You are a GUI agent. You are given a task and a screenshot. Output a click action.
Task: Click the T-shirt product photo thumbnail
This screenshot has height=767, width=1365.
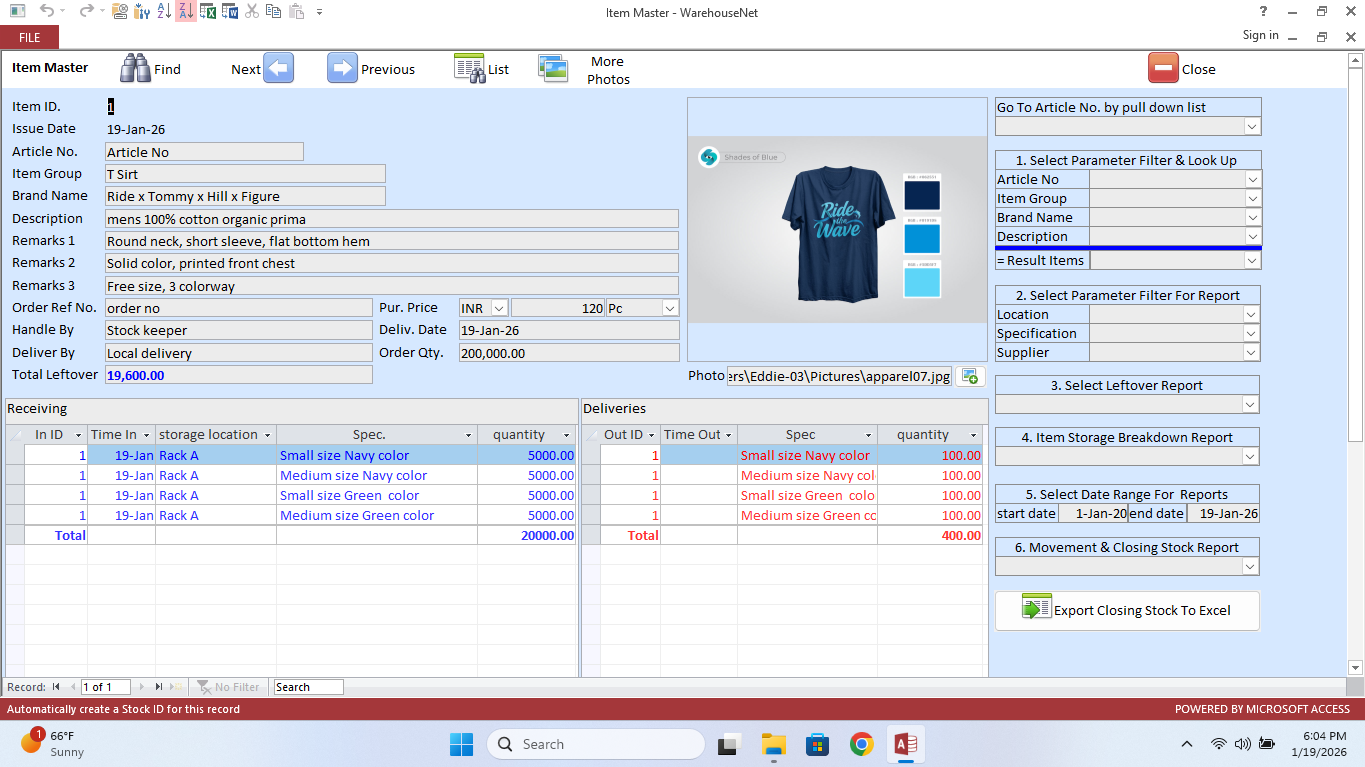click(837, 229)
